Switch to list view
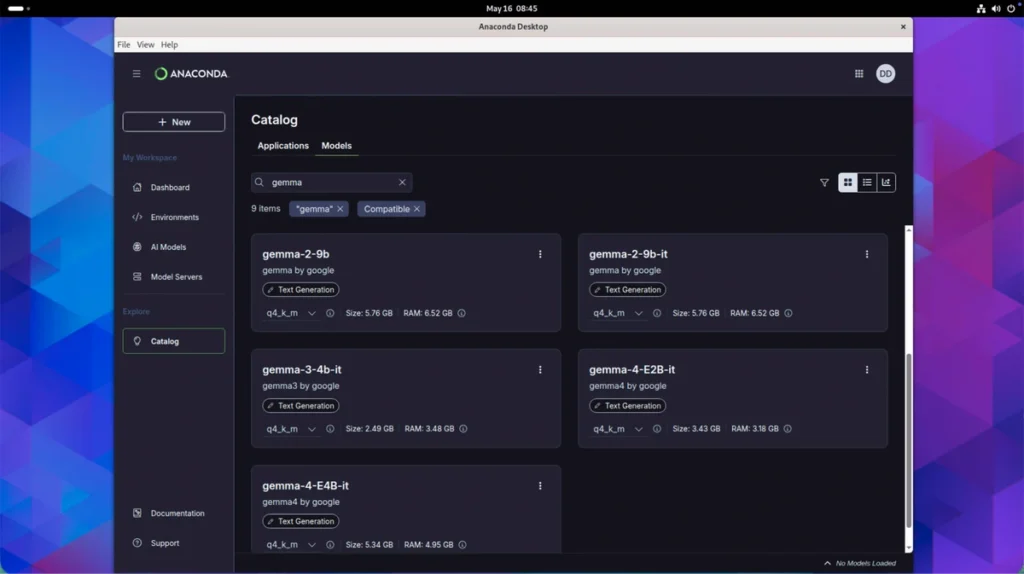This screenshot has height=574, width=1024. [x=867, y=183]
